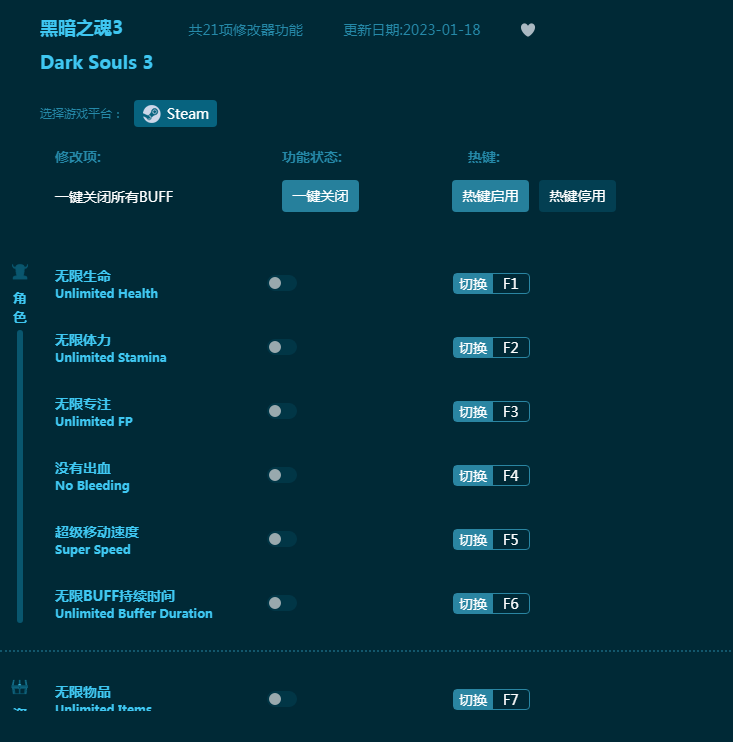Click the Unlimited FP label

point(94,422)
